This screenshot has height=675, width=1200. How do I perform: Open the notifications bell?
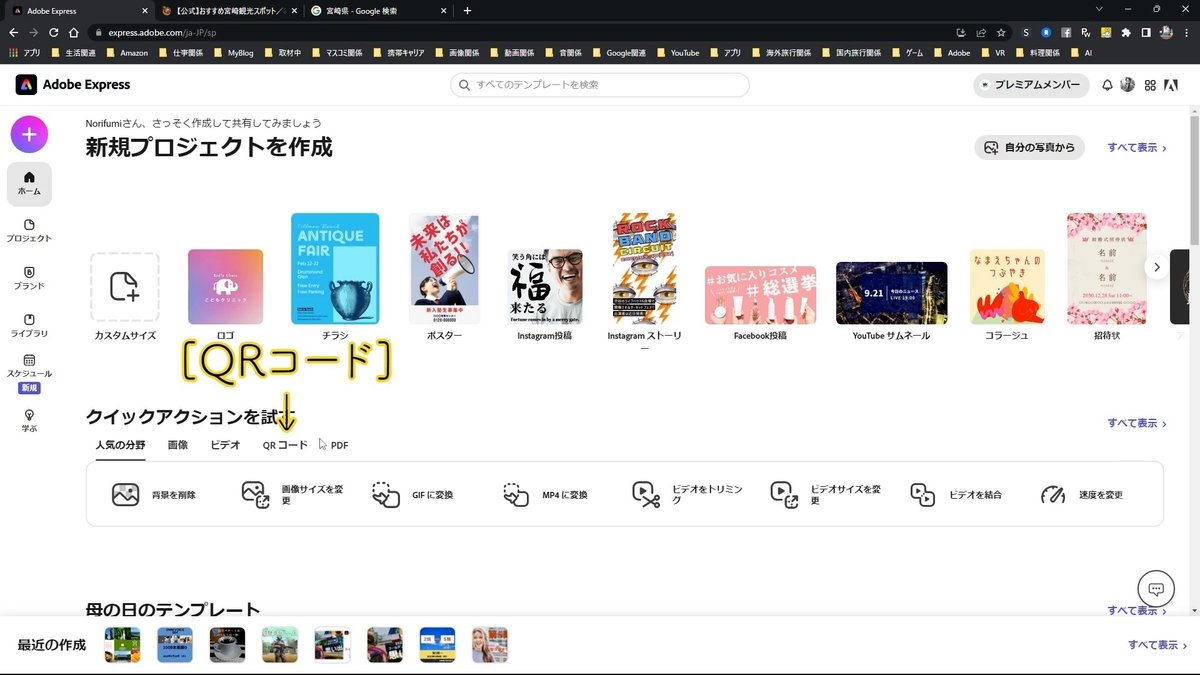tap(1107, 85)
